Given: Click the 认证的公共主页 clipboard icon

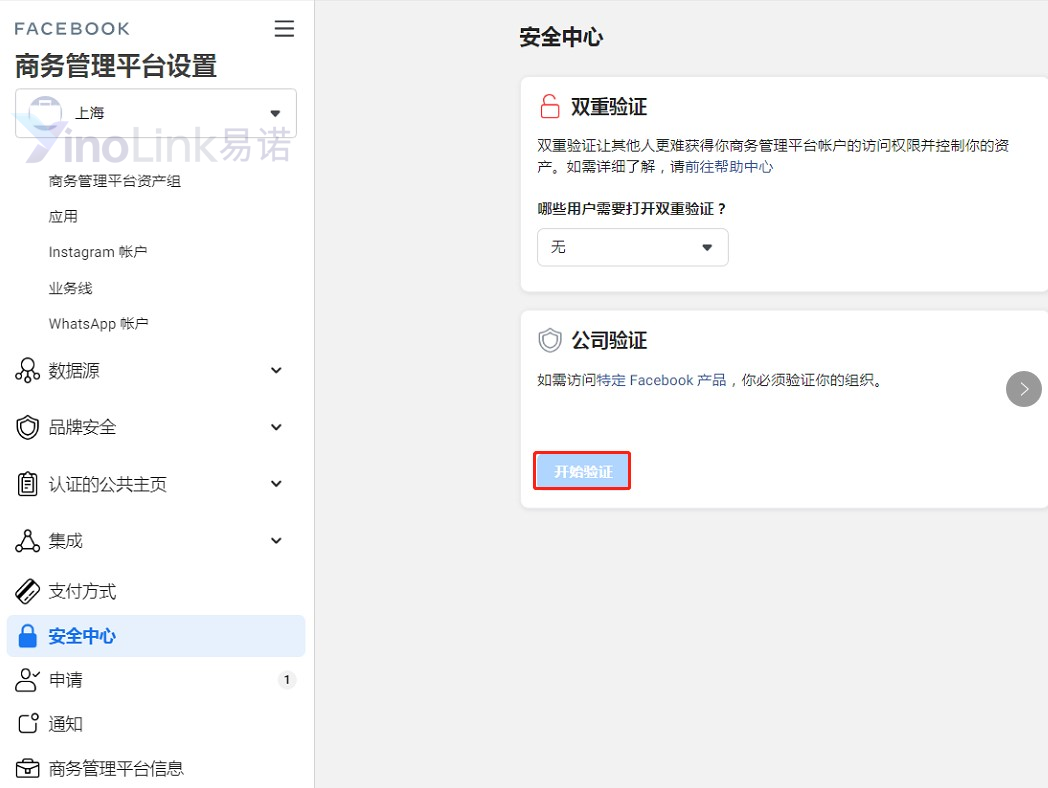Looking at the screenshot, I should pos(27,484).
